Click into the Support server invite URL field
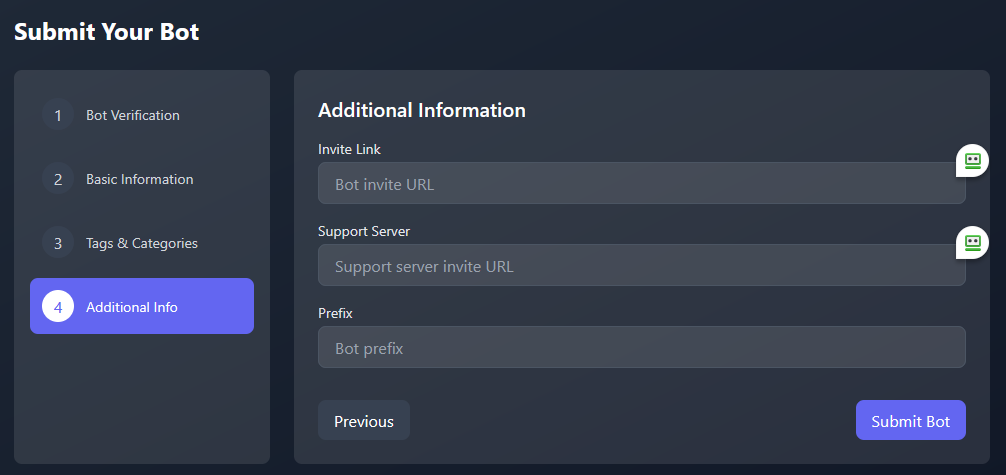Screen dimensions: 1006x475 tap(642, 265)
